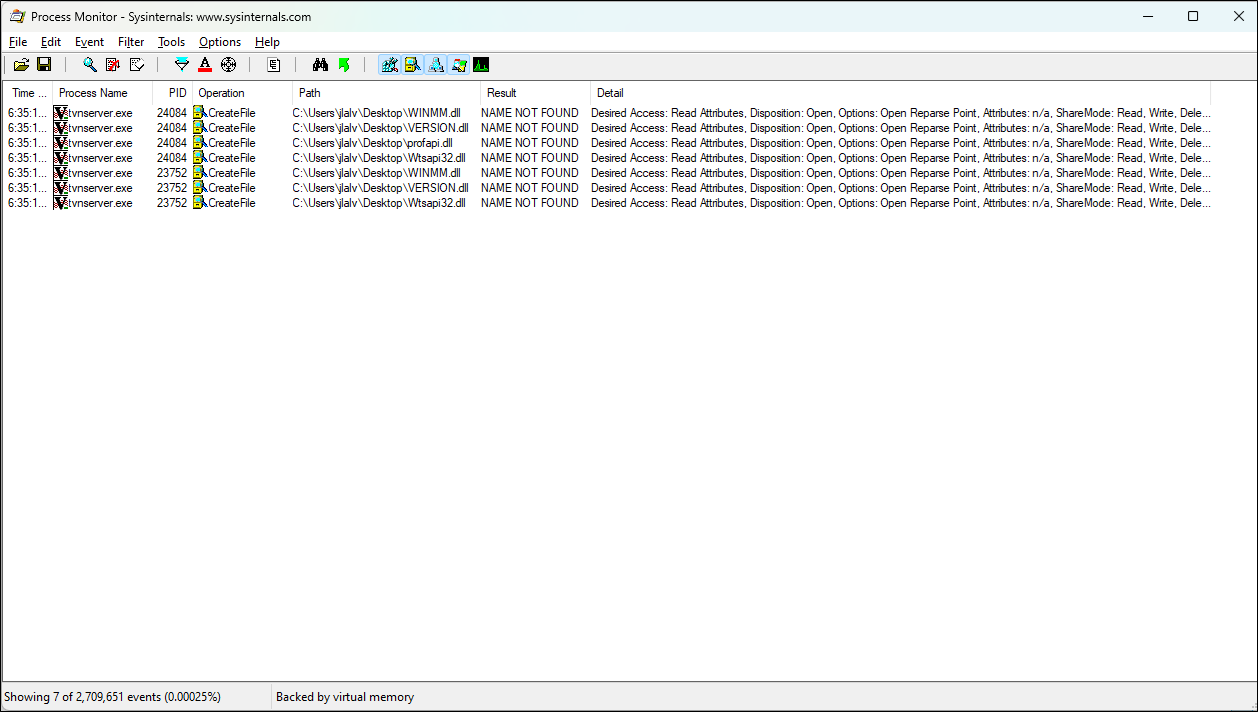Select the VERSION.dll path for PID 24084
This screenshot has height=712, width=1258.
coord(380,128)
